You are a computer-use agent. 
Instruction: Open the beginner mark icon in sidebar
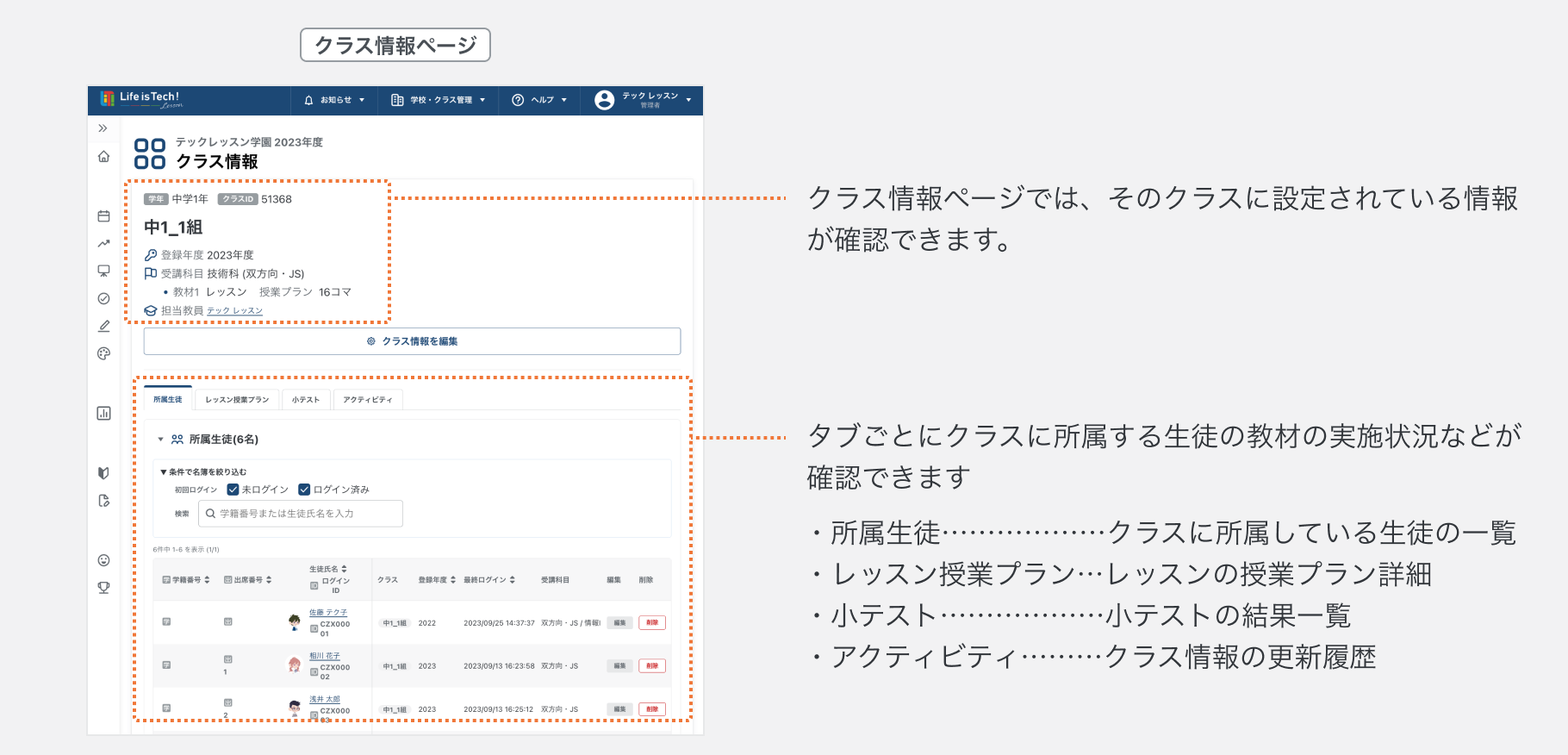[103, 473]
